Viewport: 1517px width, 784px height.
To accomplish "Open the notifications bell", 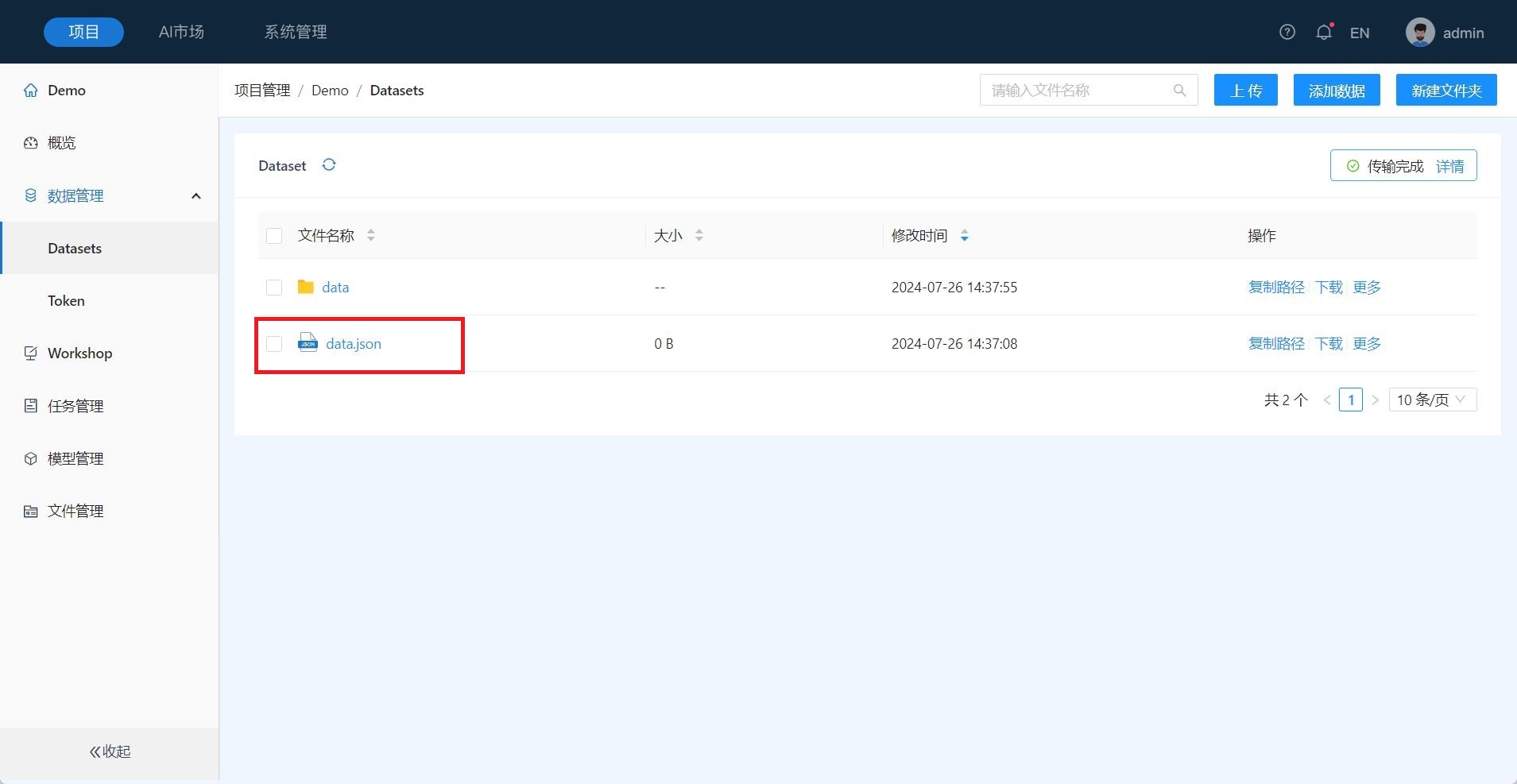I will pyautogui.click(x=1323, y=33).
